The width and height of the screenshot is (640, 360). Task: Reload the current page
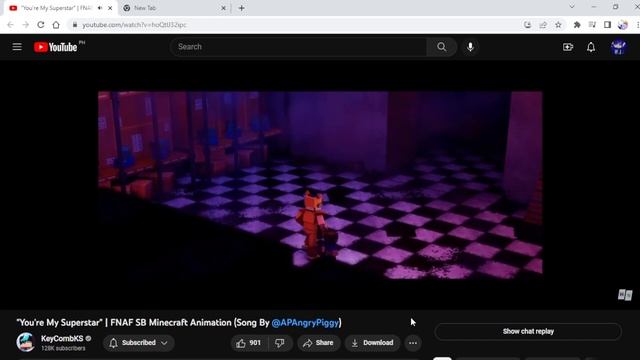tap(41, 25)
